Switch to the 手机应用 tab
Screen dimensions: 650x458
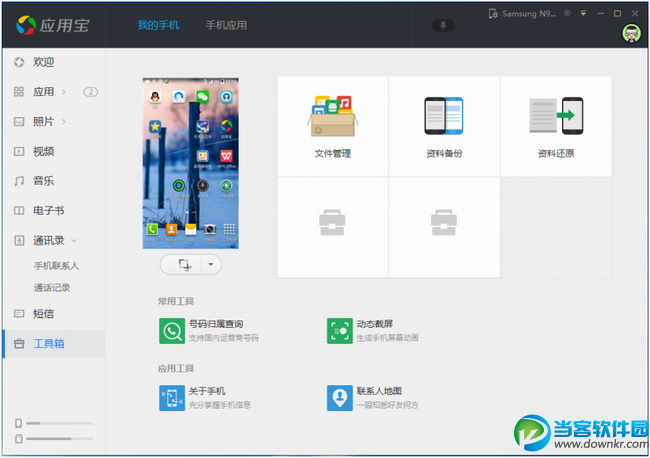coord(226,25)
